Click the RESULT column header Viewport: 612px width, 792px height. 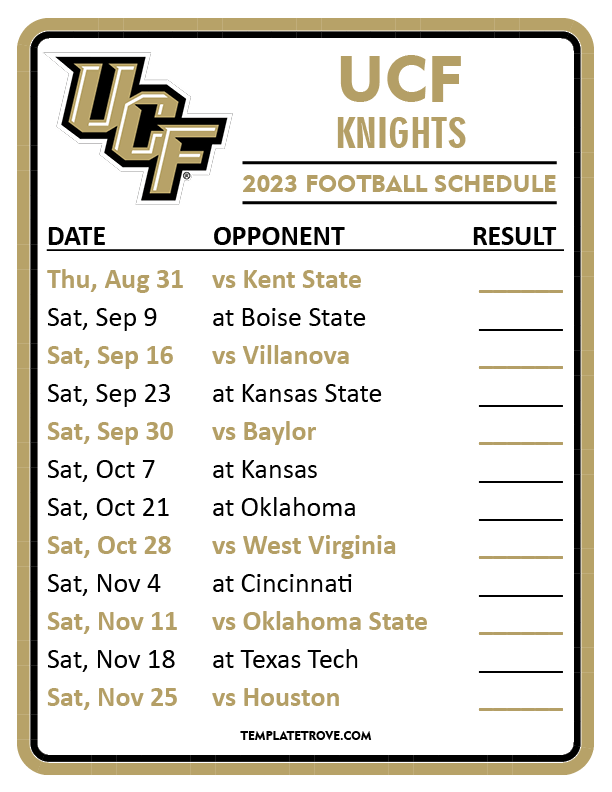point(514,236)
